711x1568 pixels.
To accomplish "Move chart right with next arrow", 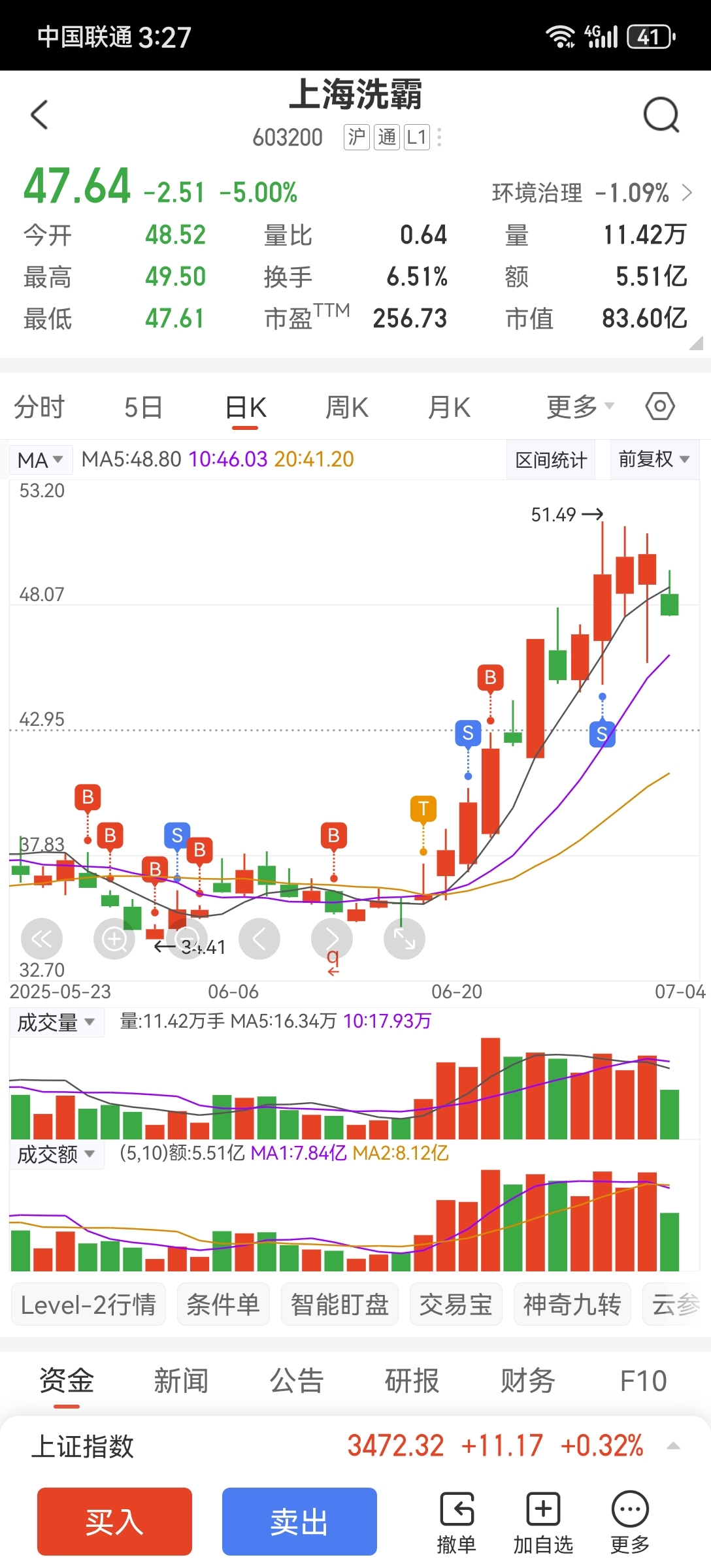I will (332, 939).
